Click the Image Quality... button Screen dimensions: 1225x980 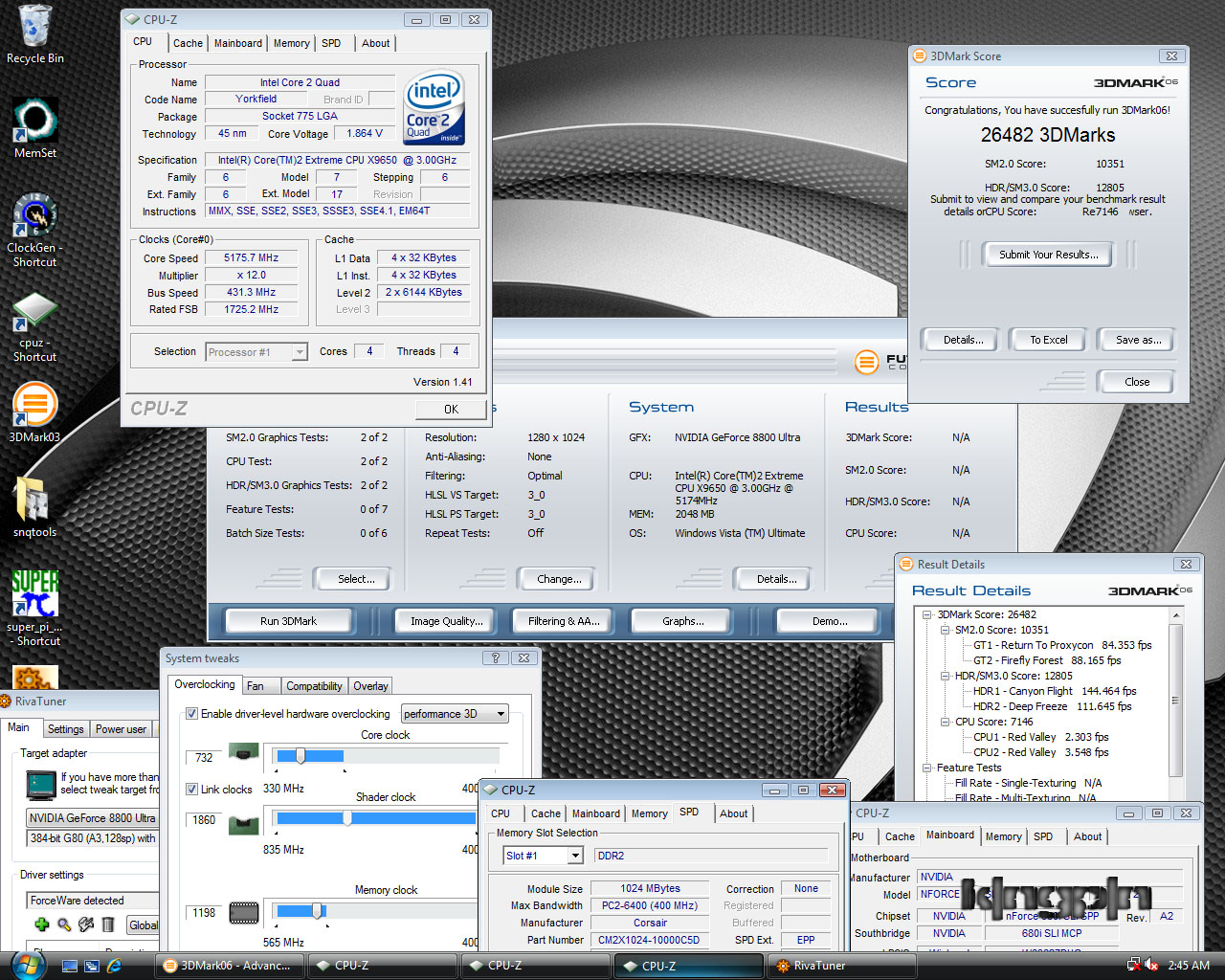(446, 621)
